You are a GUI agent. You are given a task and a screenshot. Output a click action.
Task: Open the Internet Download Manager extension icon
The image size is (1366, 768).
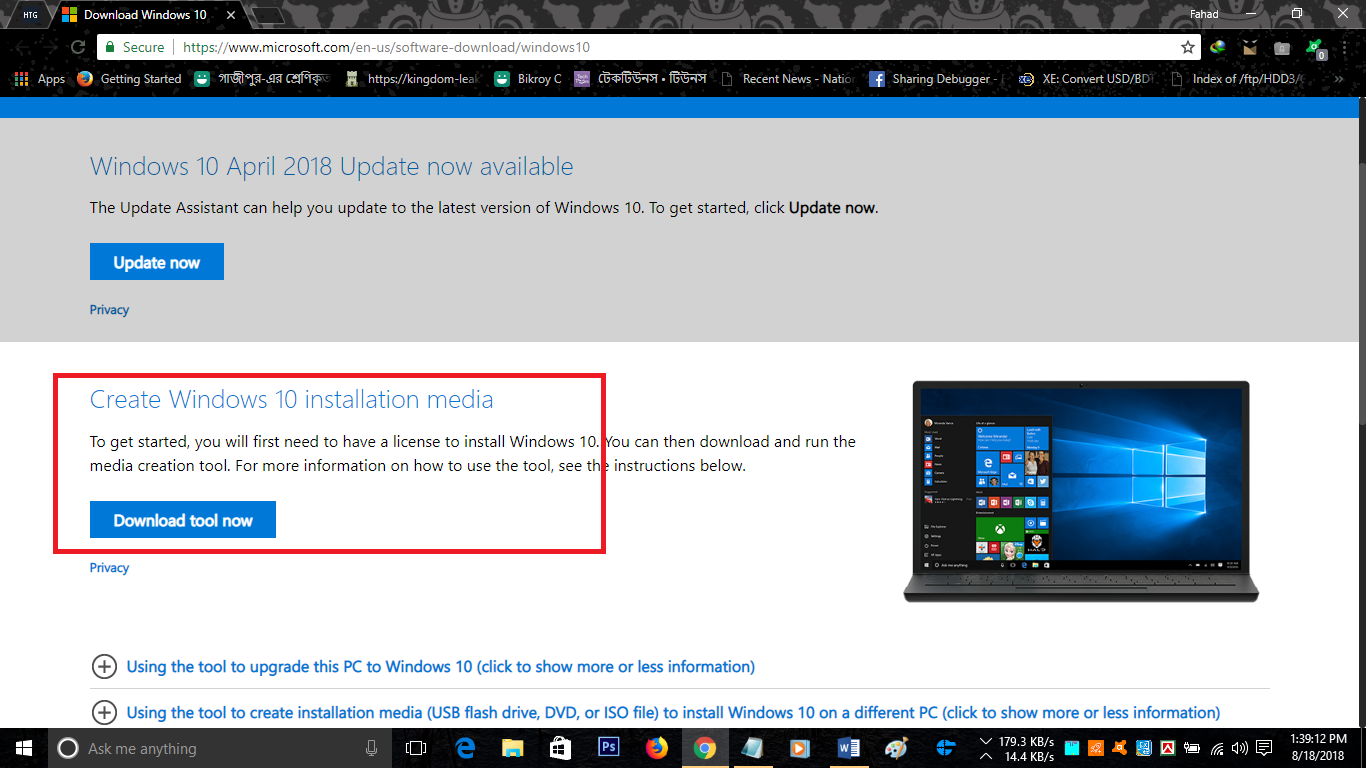1218,47
